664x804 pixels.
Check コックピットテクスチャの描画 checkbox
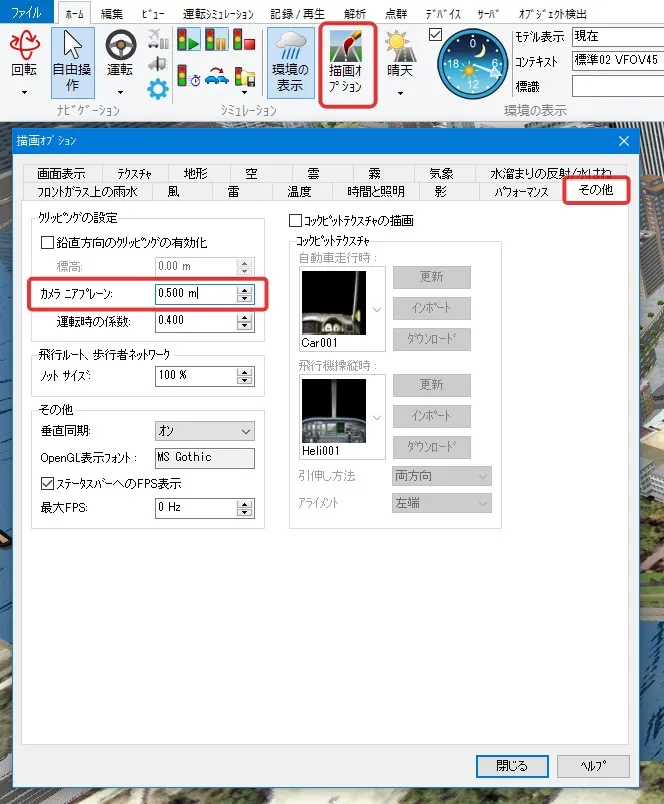[295, 220]
